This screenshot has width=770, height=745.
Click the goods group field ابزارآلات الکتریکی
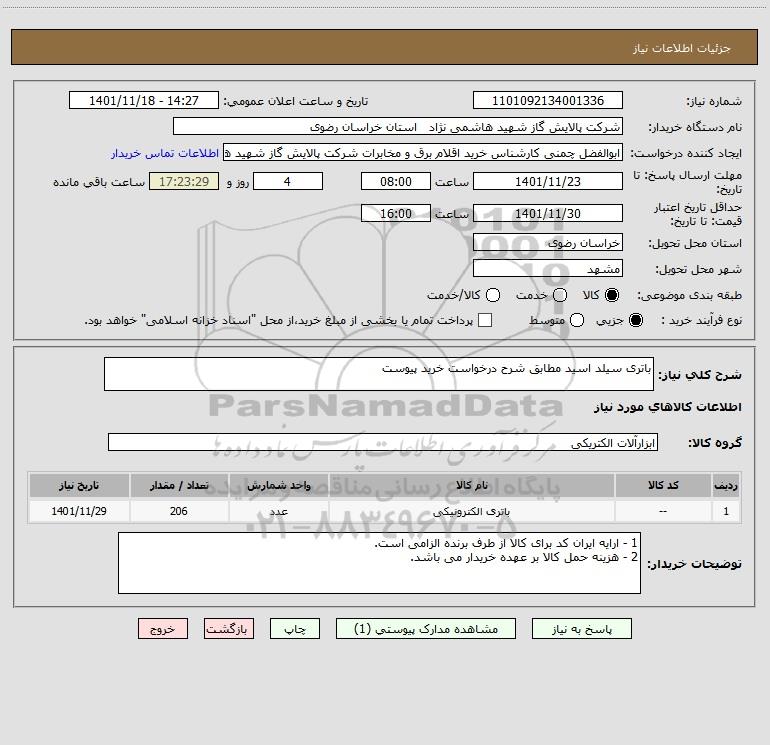(383, 442)
